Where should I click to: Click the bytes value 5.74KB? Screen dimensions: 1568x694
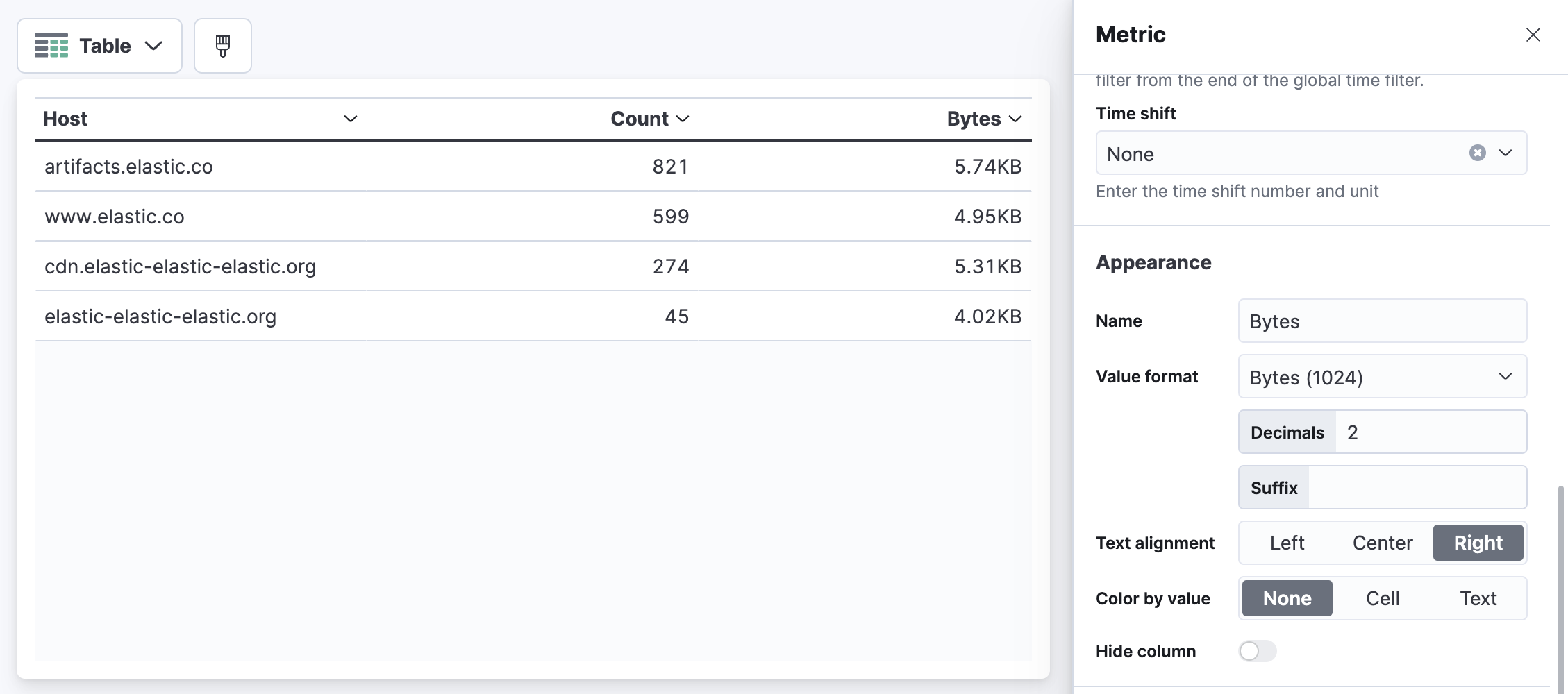pyautogui.click(x=988, y=167)
